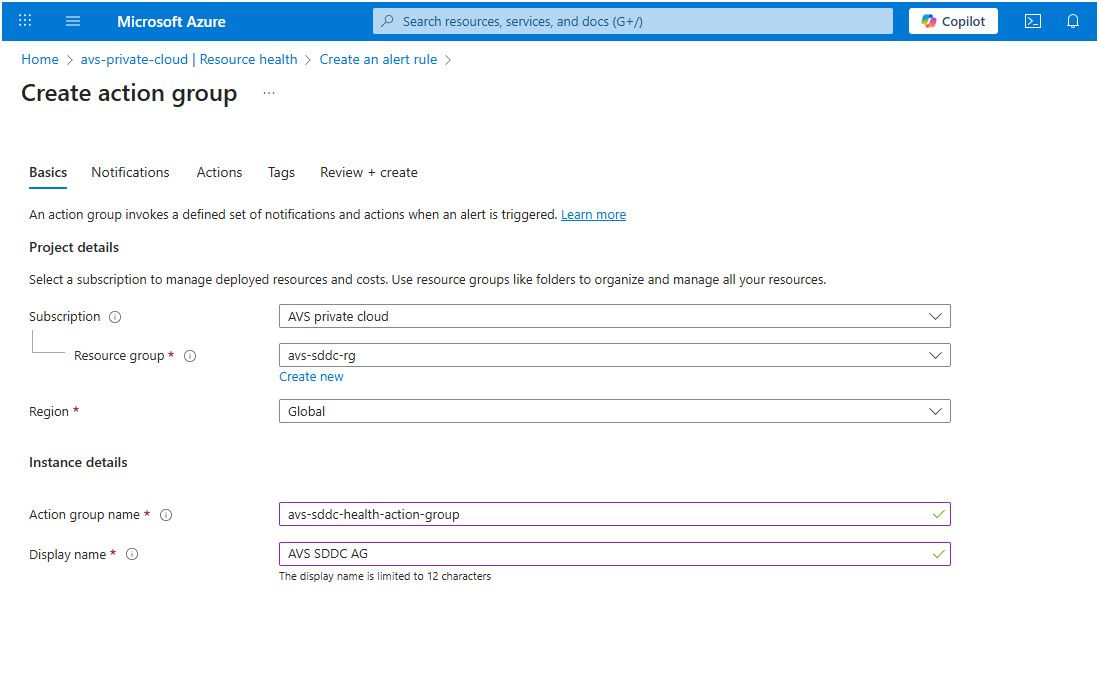1099x698 pixels.
Task: Launch Cloud Shell from the top bar
Action: [1033, 21]
